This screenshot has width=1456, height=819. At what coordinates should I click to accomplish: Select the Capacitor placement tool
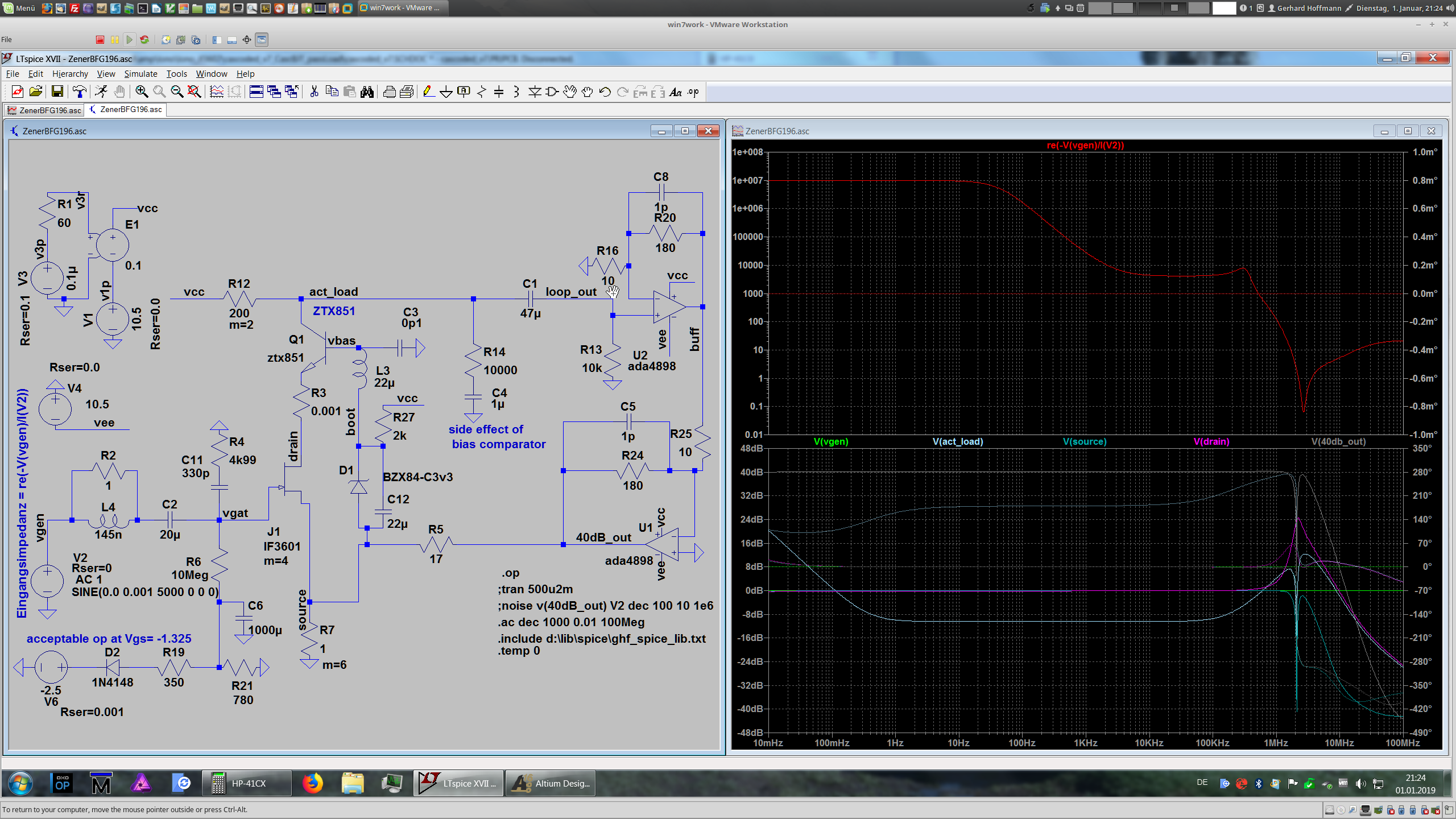[x=499, y=92]
